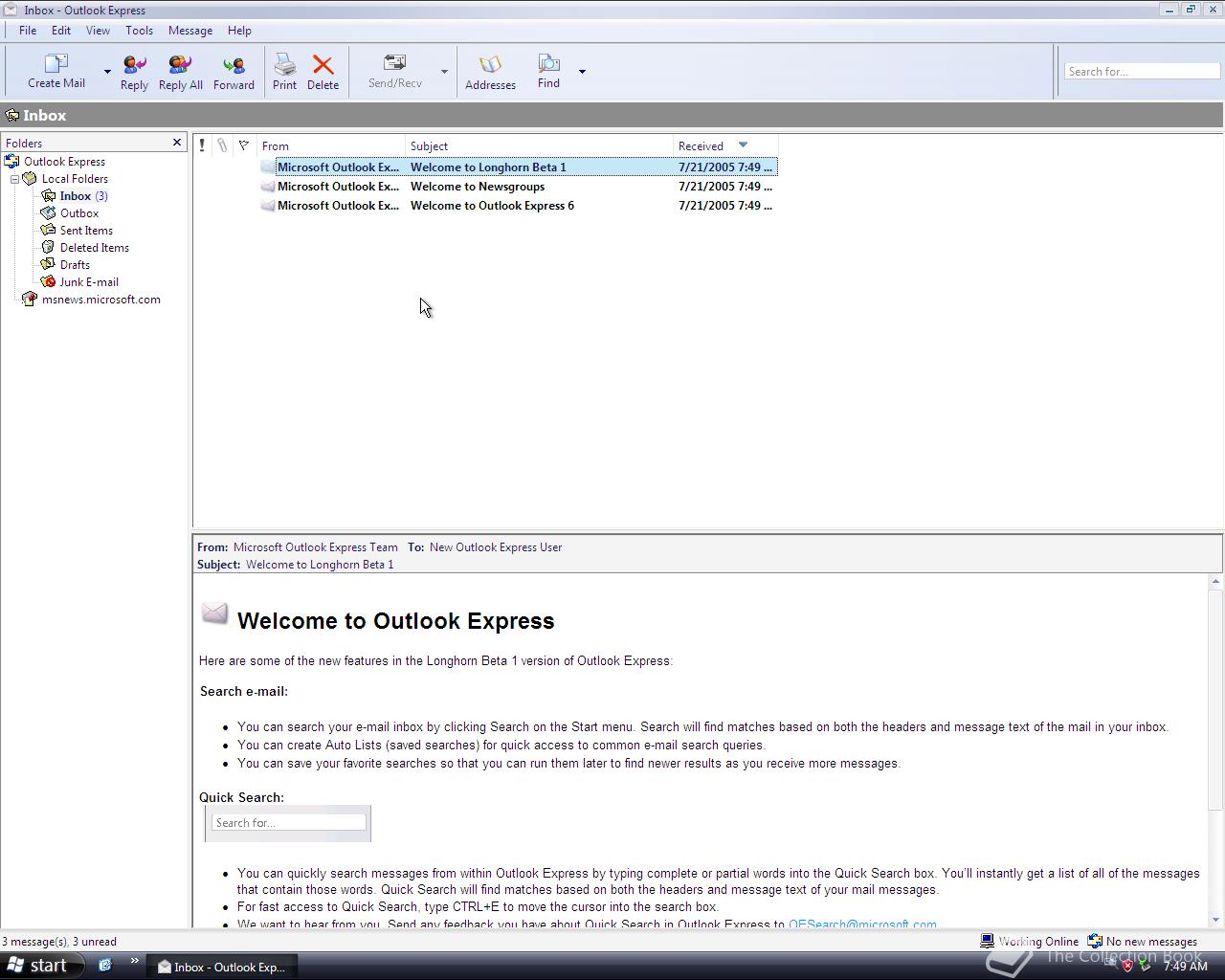The width and height of the screenshot is (1225, 980).
Task: Select the Local Folders tree item
Action: pyautogui.click(x=75, y=179)
